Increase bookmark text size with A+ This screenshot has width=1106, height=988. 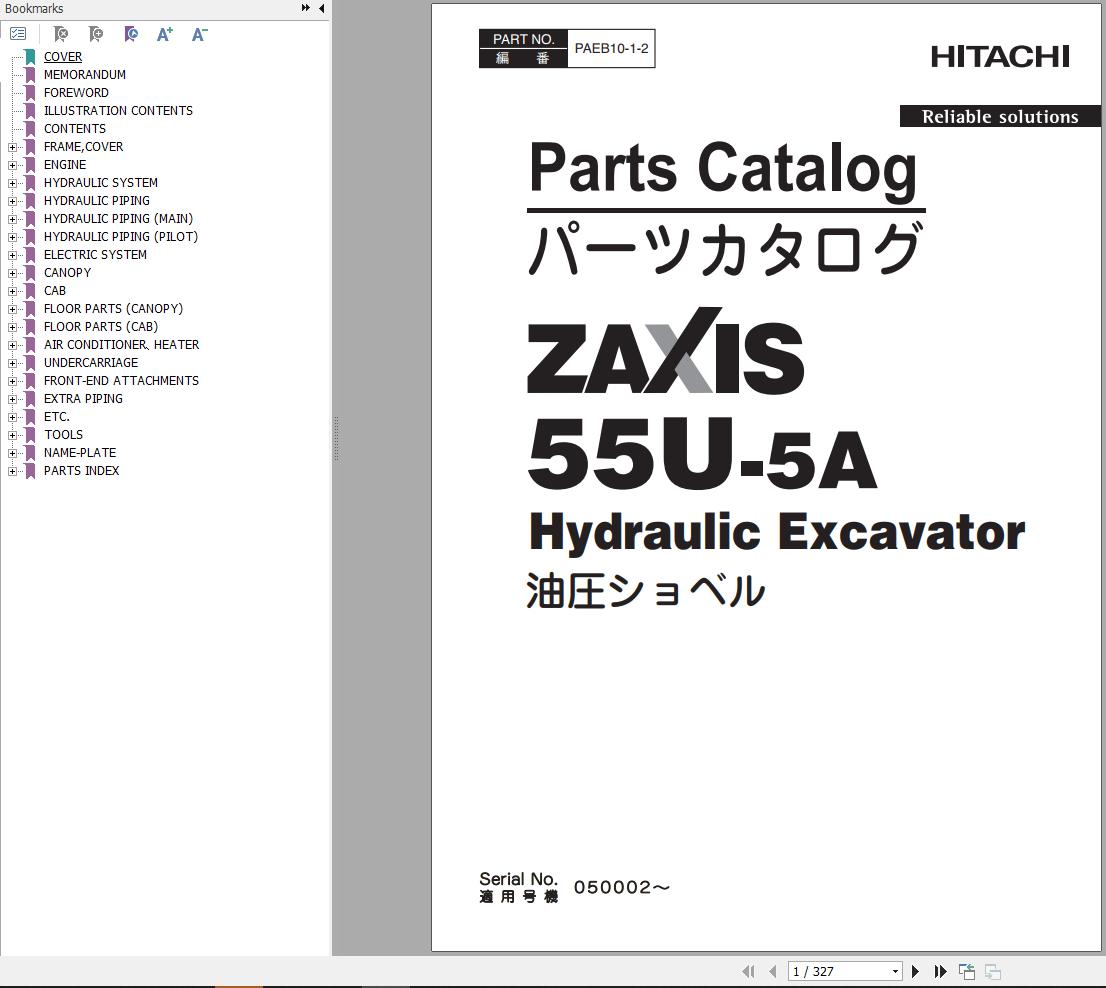(x=165, y=34)
